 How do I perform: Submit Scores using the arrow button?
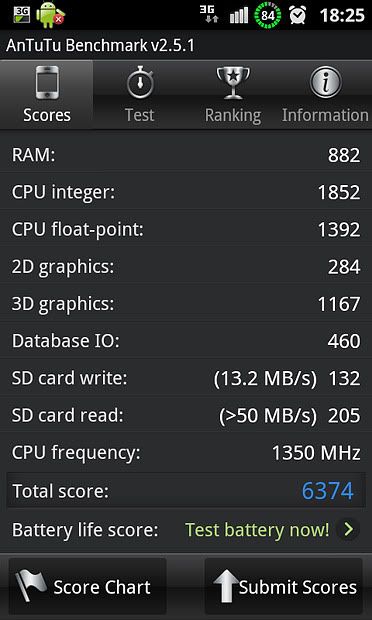(283, 586)
